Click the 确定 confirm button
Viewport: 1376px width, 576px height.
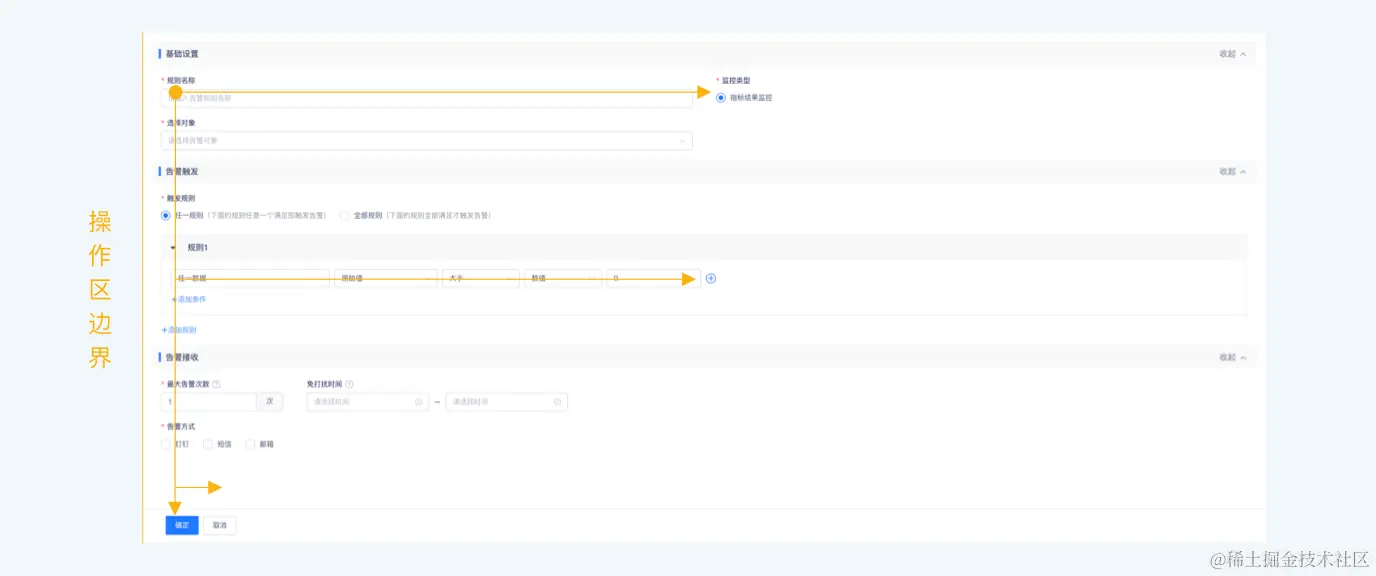pos(182,525)
